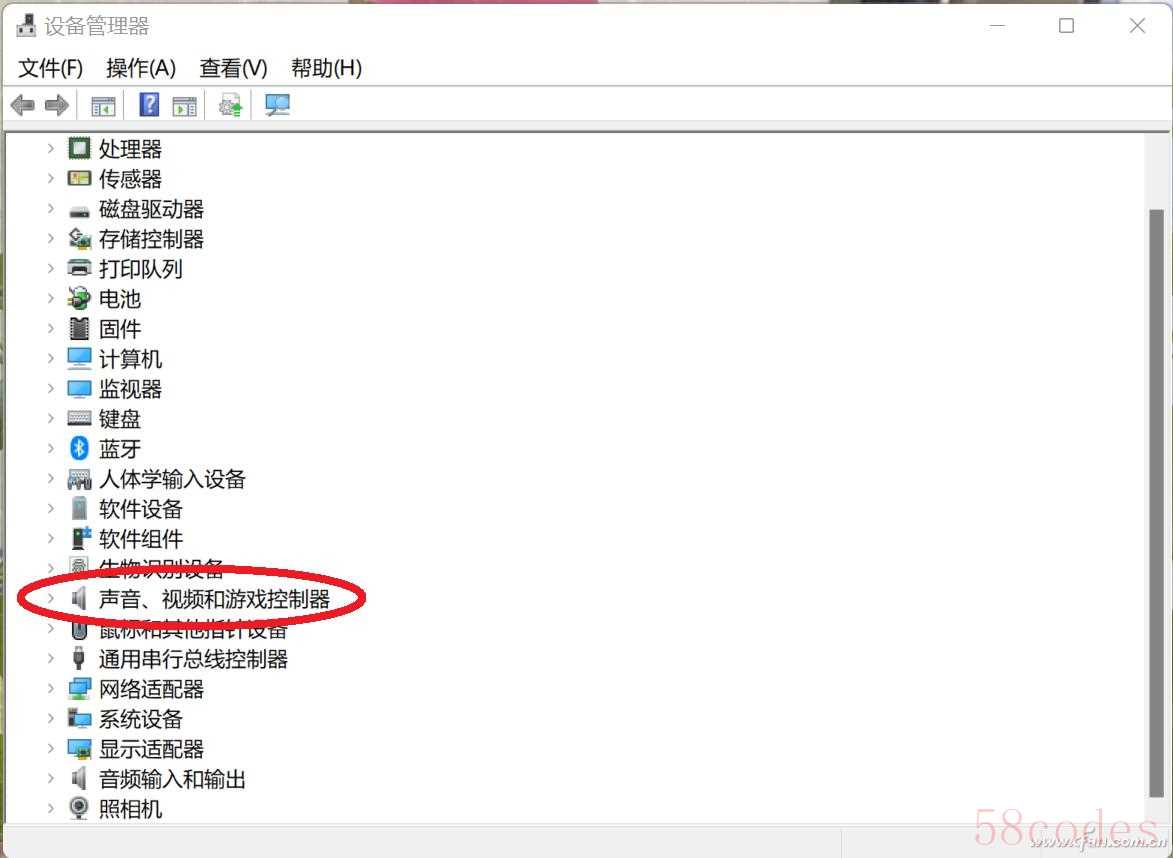Select the 监视器 monitor icon

[x=79, y=388]
